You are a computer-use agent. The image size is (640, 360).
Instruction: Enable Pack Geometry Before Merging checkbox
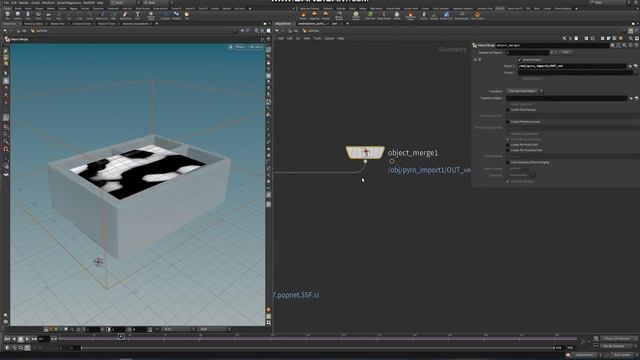pos(508,162)
